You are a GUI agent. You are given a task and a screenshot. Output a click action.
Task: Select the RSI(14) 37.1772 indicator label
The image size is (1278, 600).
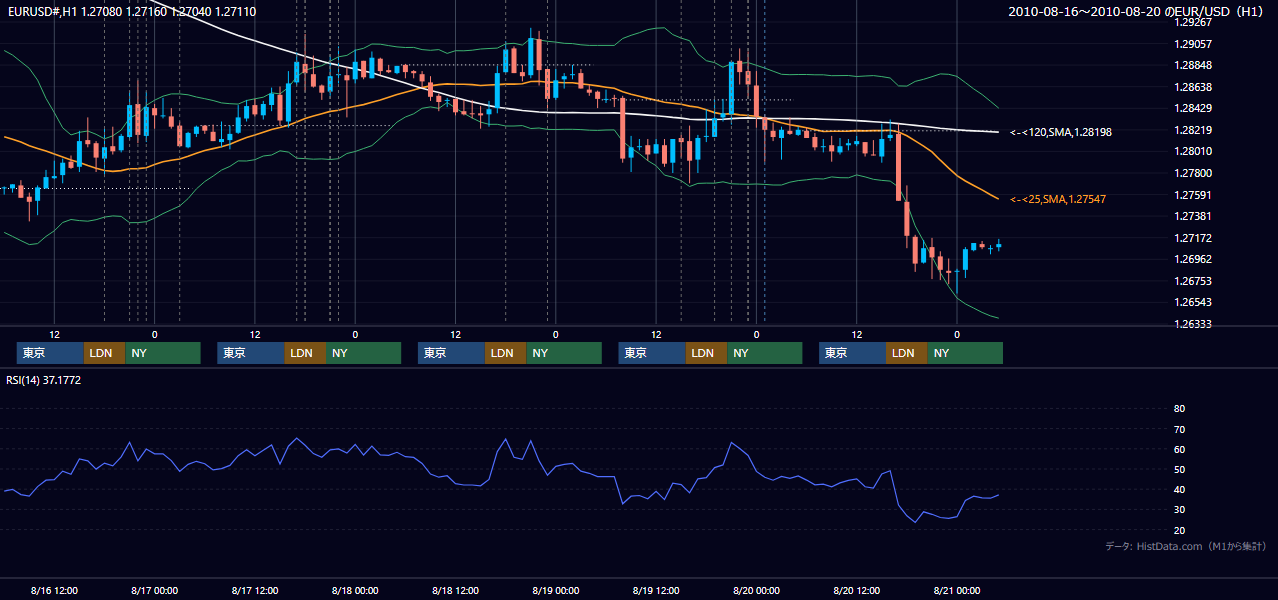pos(44,380)
